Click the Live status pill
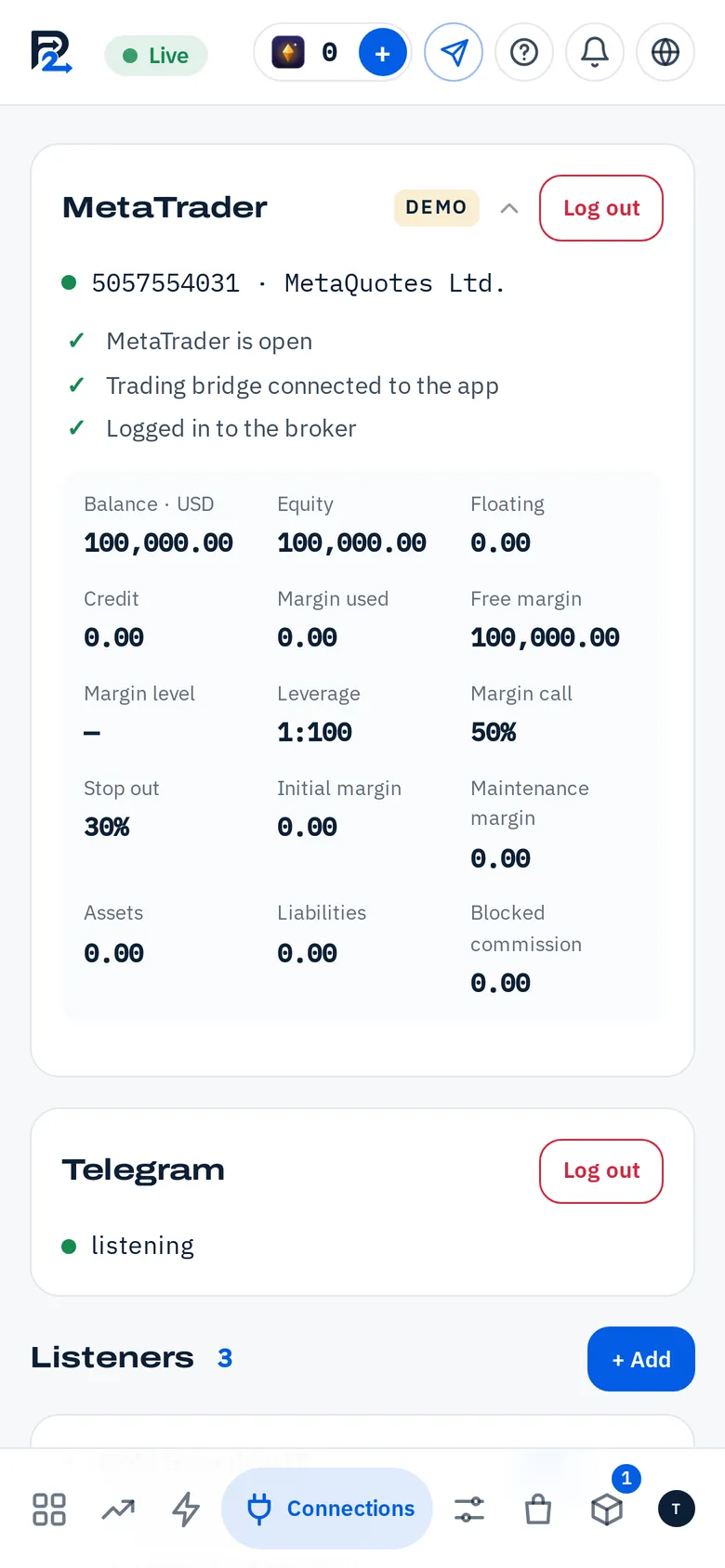This screenshot has width=725, height=1568. [x=156, y=56]
